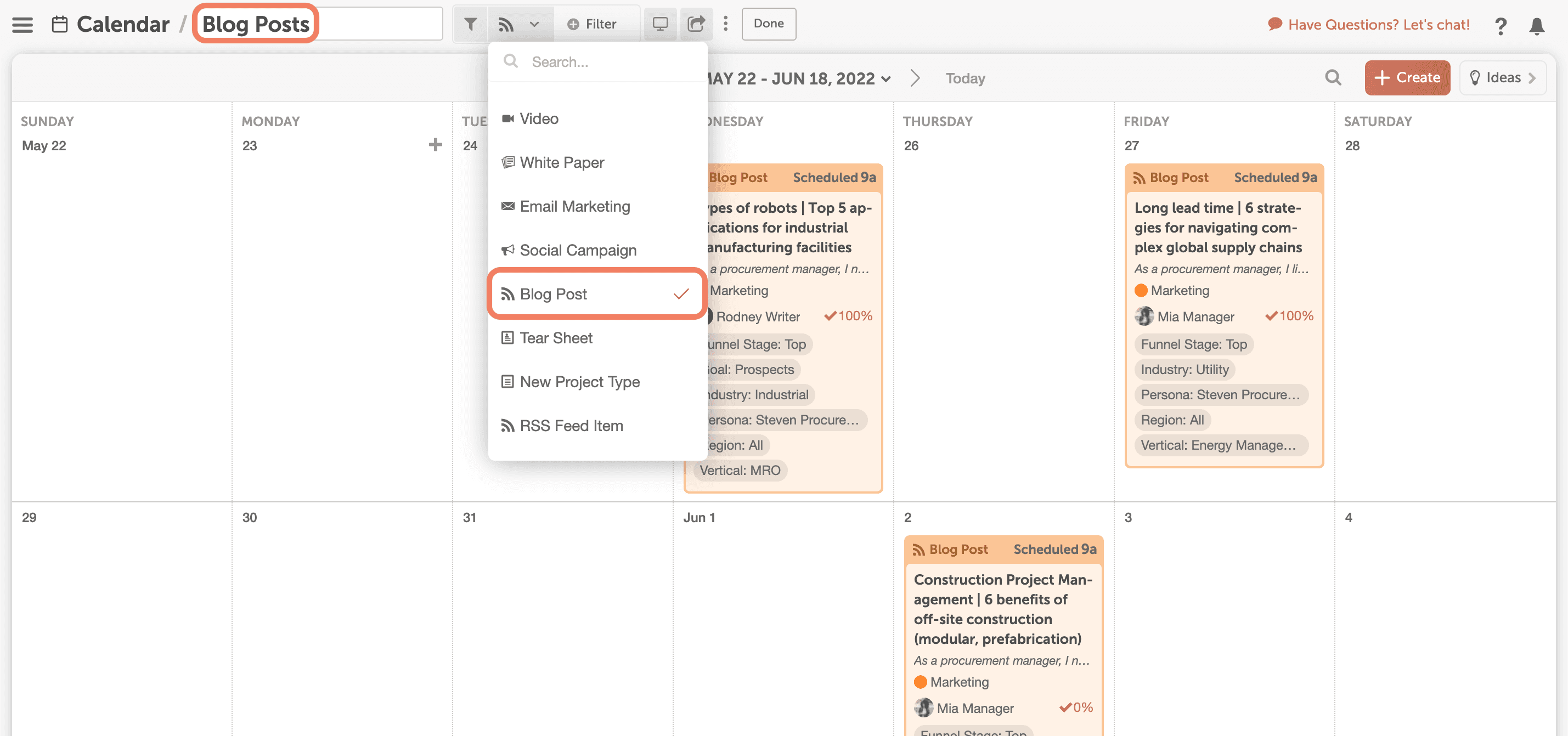
Task: Click the RSS project type filter icon
Action: point(506,24)
